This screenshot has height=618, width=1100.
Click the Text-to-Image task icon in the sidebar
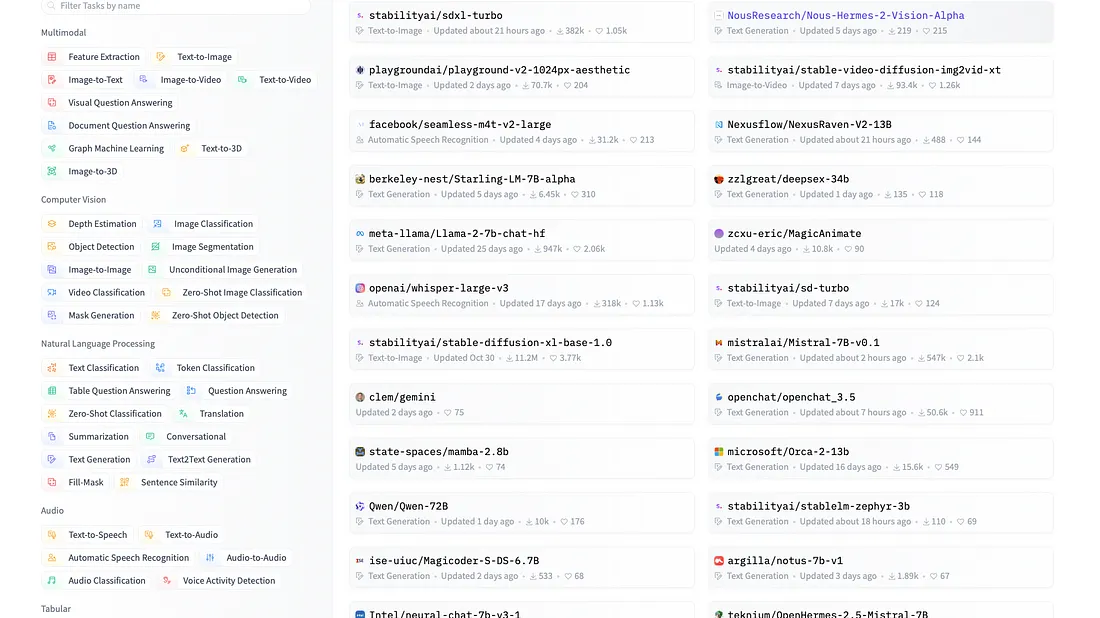point(161,57)
